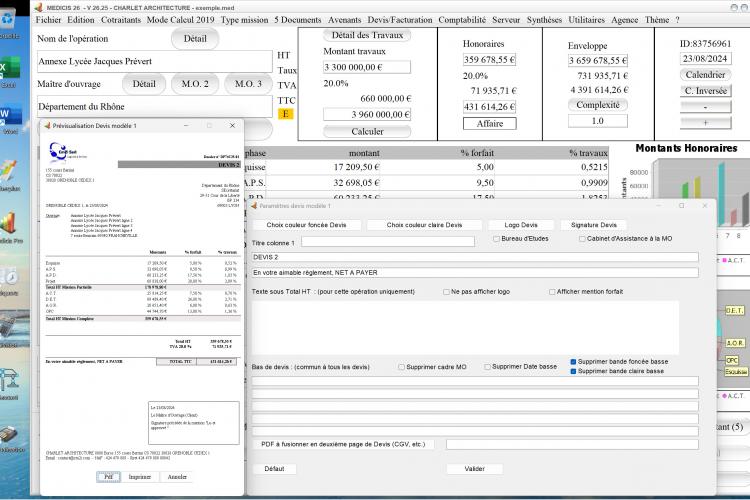
Task: Click Pdf in the preview window
Action: [x=108, y=477]
